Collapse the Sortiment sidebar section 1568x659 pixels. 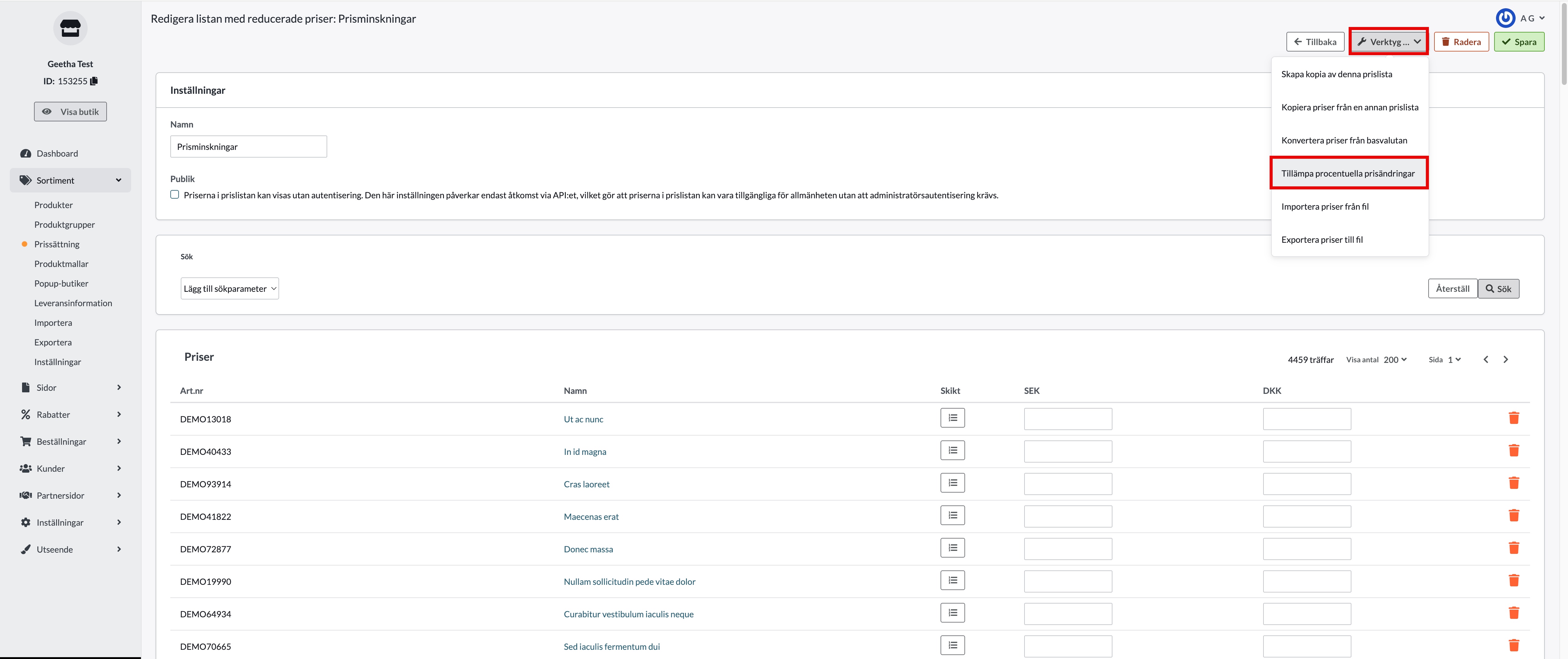tap(70, 180)
